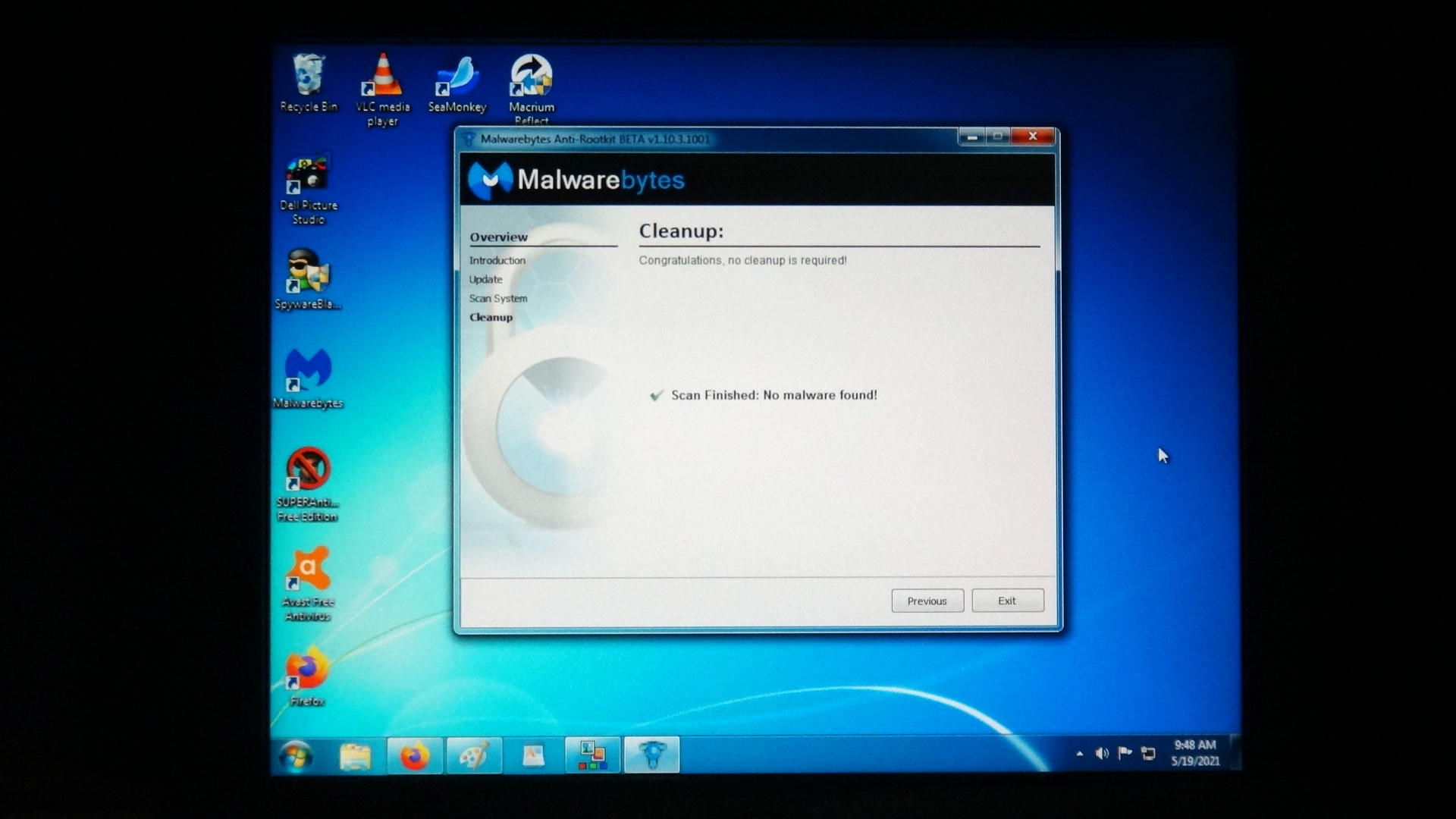Open the Windows Start menu orb
The height and width of the screenshot is (819, 1456).
tap(295, 755)
